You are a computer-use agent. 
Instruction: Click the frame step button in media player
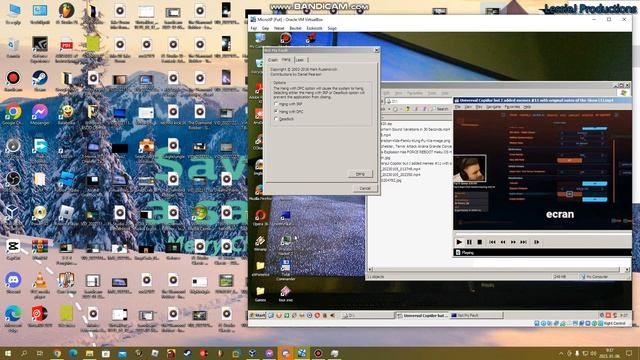pos(536,242)
